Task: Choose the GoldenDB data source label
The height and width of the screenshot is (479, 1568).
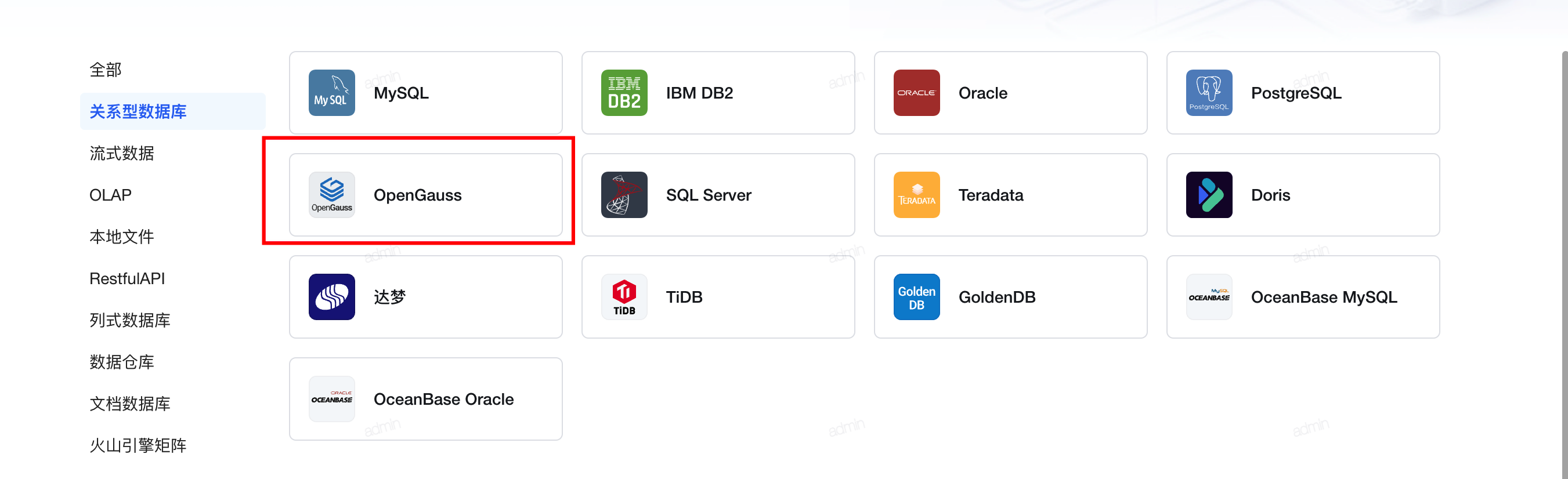Action: 997,297
